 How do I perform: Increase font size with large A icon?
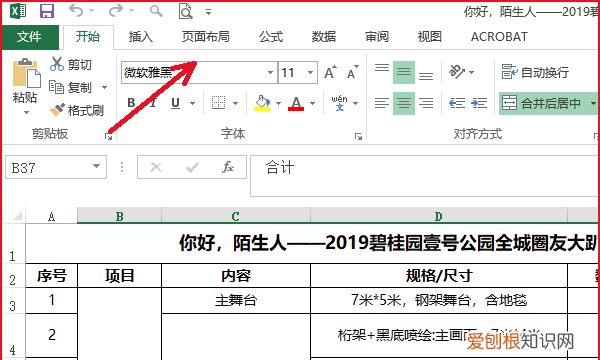click(x=330, y=72)
